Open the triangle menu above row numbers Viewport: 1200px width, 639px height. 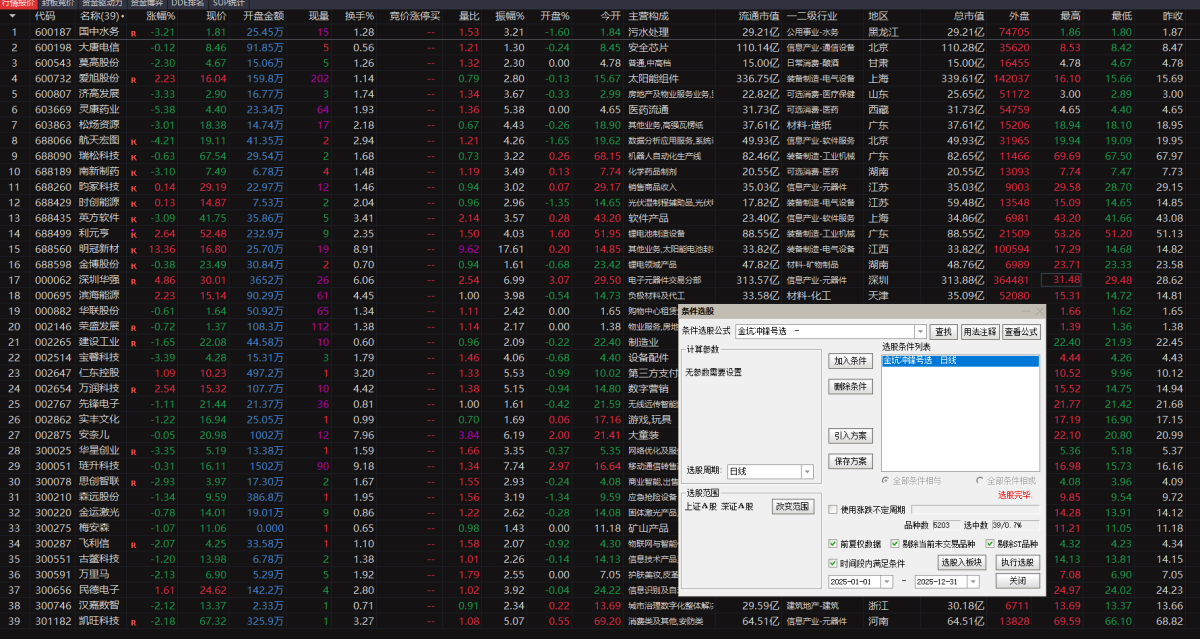[x=12, y=16]
